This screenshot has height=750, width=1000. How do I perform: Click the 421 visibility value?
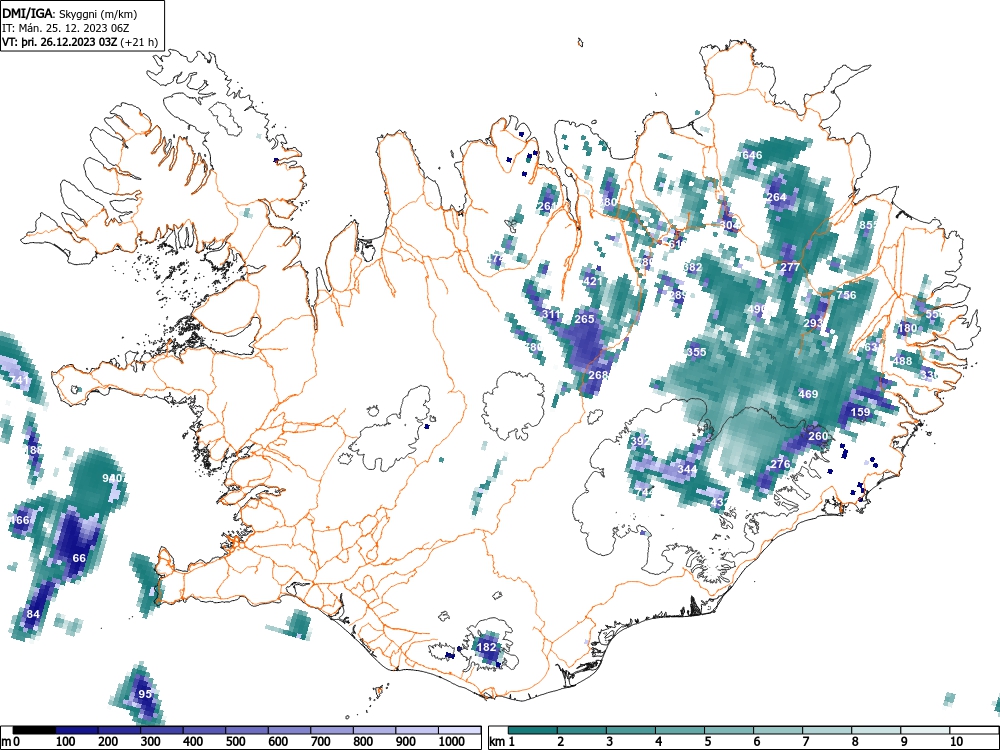pyautogui.click(x=592, y=281)
